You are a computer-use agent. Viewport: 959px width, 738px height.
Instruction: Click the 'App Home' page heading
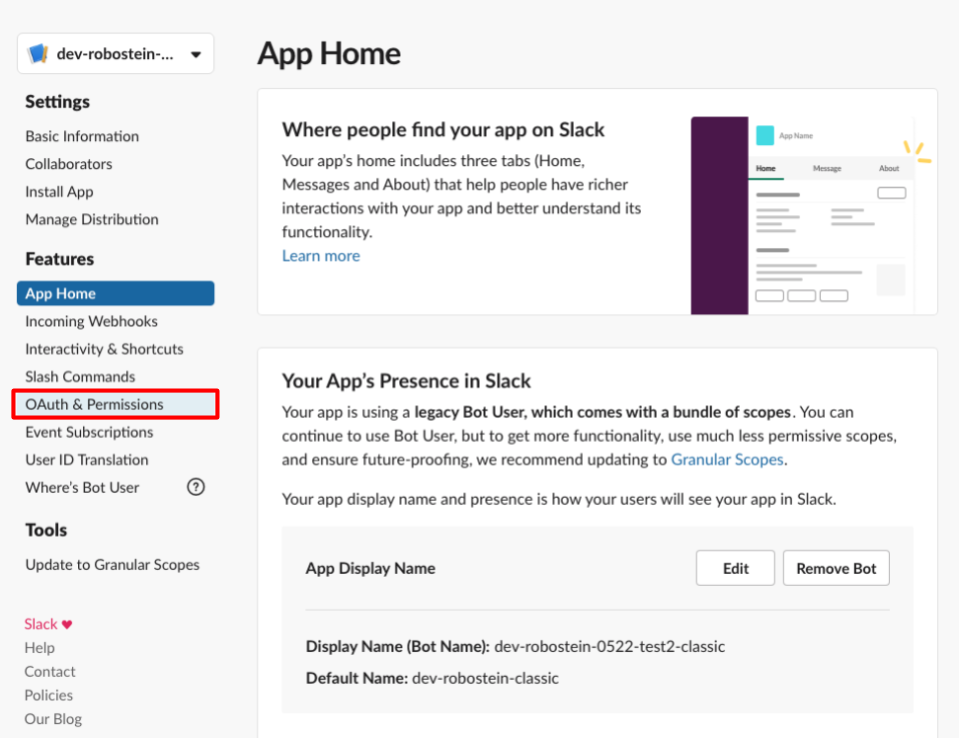(x=329, y=54)
